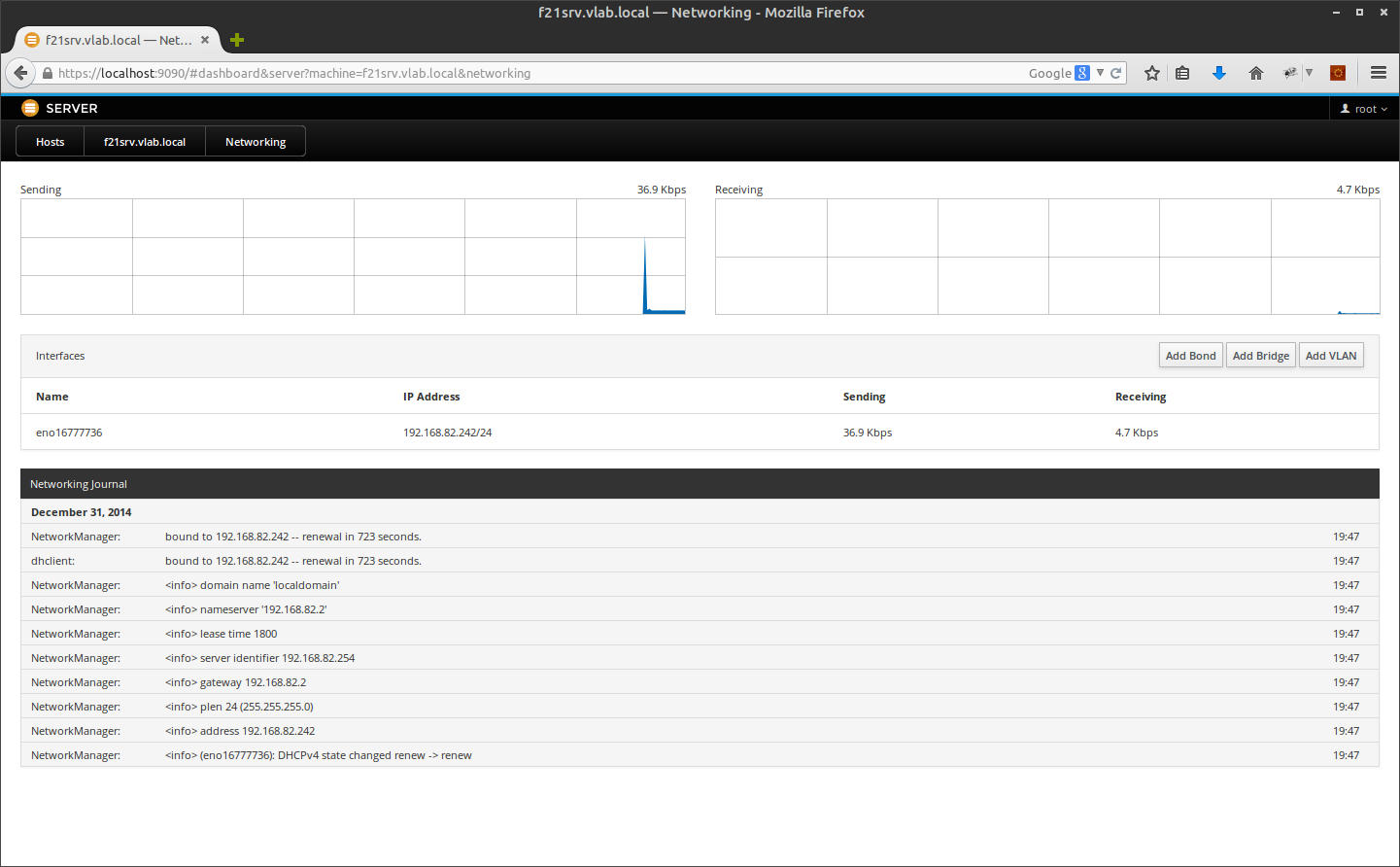The height and width of the screenshot is (867, 1400).
Task: Click the Add VLAN button
Action: 1330,356
